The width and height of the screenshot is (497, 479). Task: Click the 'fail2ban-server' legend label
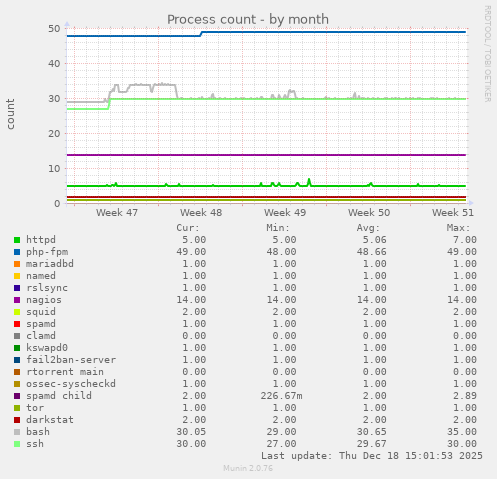(x=71, y=360)
